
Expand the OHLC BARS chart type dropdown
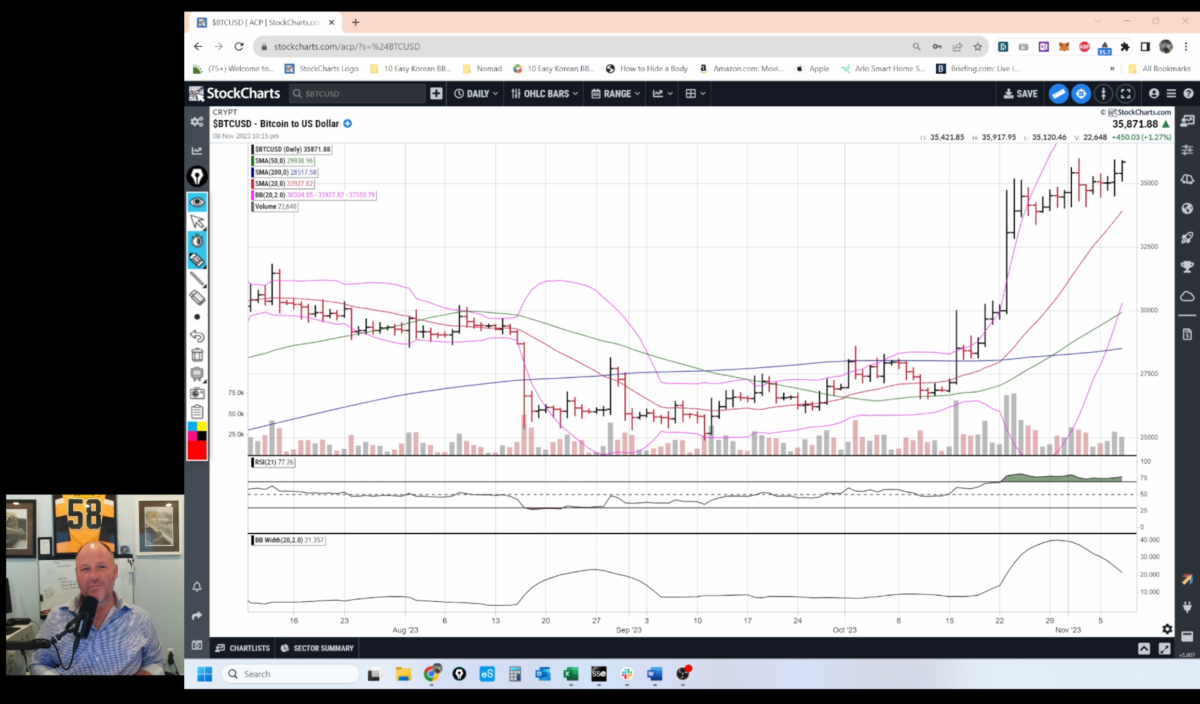pos(543,93)
